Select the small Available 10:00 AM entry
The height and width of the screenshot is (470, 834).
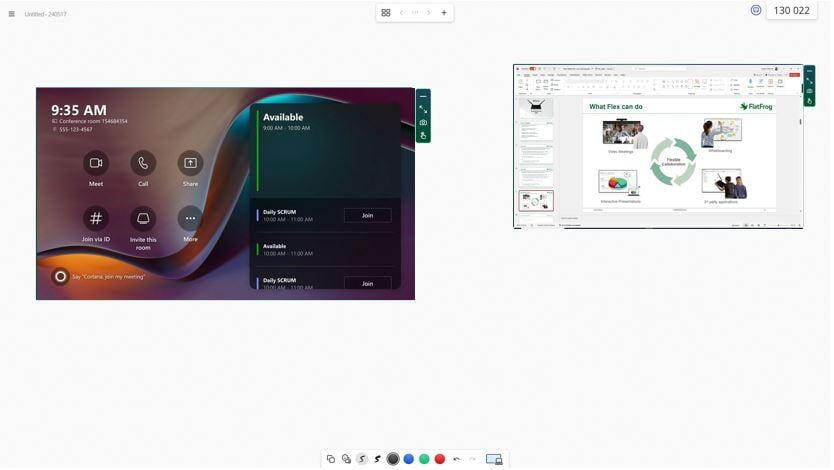pyautogui.click(x=325, y=250)
